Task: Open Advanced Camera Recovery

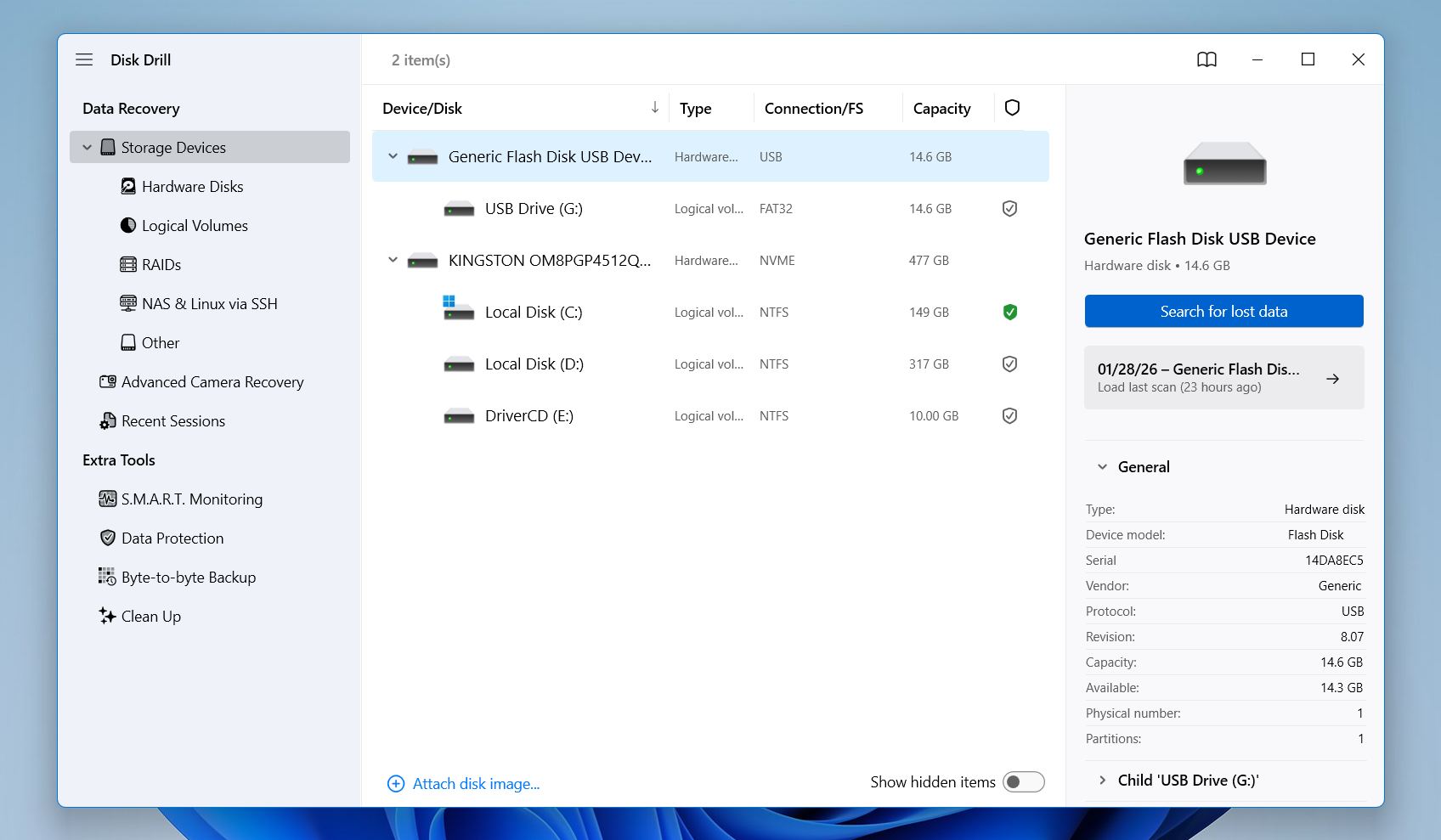Action: click(212, 382)
